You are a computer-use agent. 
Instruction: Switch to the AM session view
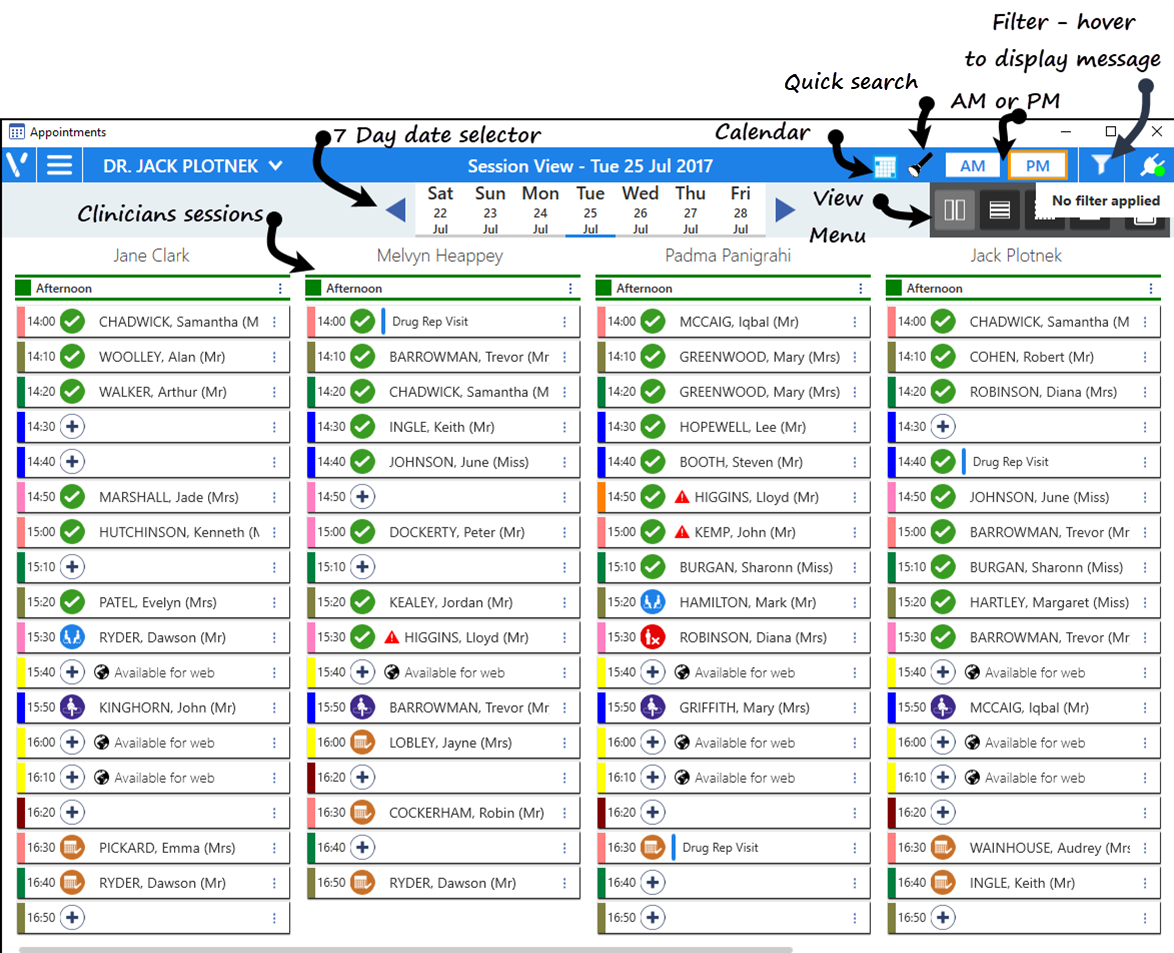(x=972, y=165)
